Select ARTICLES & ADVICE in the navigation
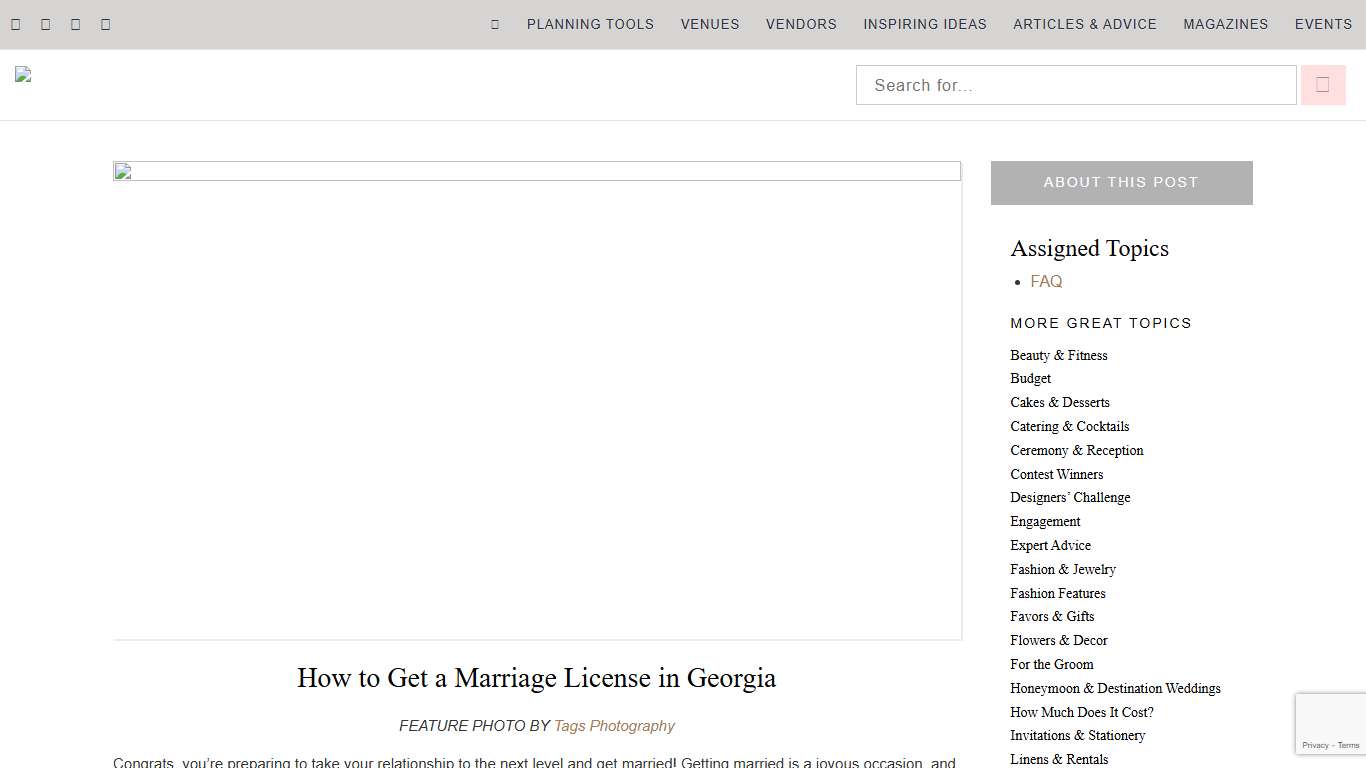The width and height of the screenshot is (1366, 768). (x=1085, y=24)
